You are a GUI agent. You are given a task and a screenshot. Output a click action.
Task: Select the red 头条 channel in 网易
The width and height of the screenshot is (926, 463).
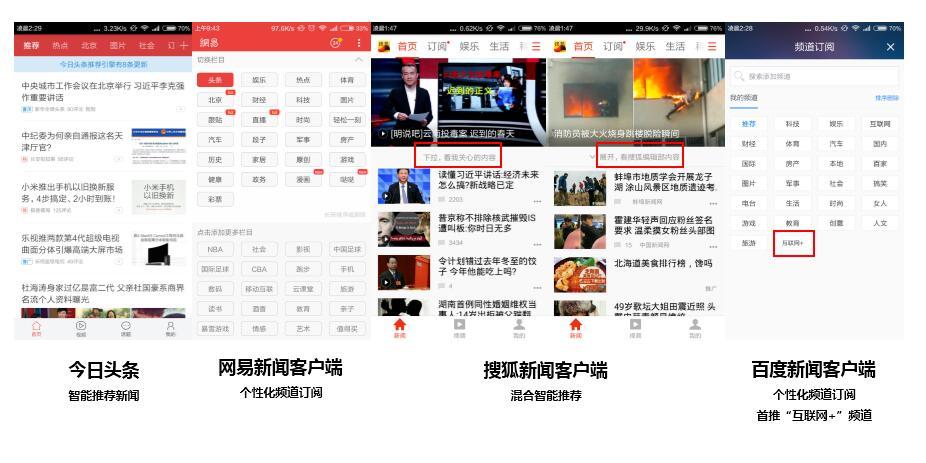click(215, 80)
